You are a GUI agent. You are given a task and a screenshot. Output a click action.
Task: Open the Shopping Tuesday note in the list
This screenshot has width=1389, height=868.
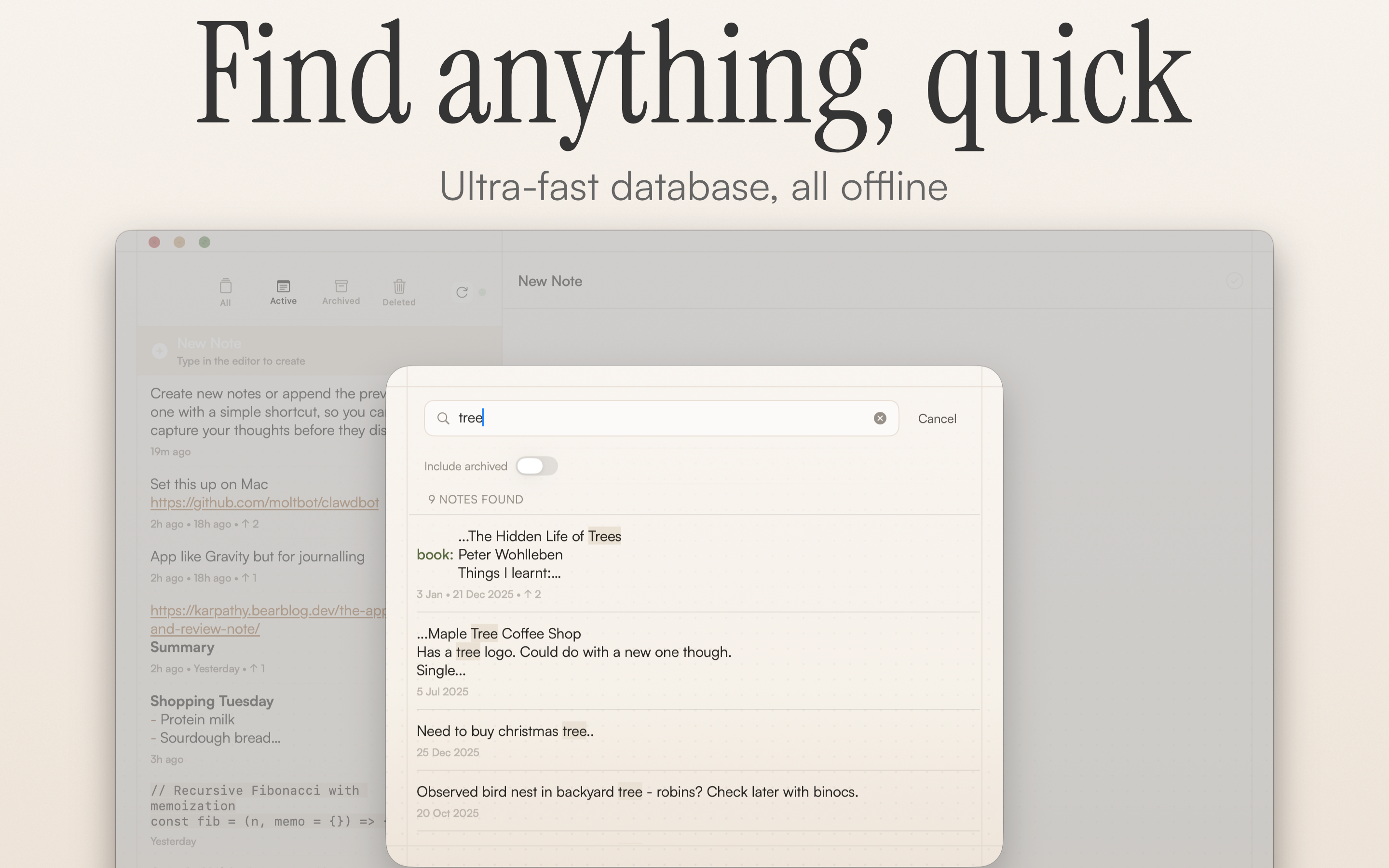212,701
